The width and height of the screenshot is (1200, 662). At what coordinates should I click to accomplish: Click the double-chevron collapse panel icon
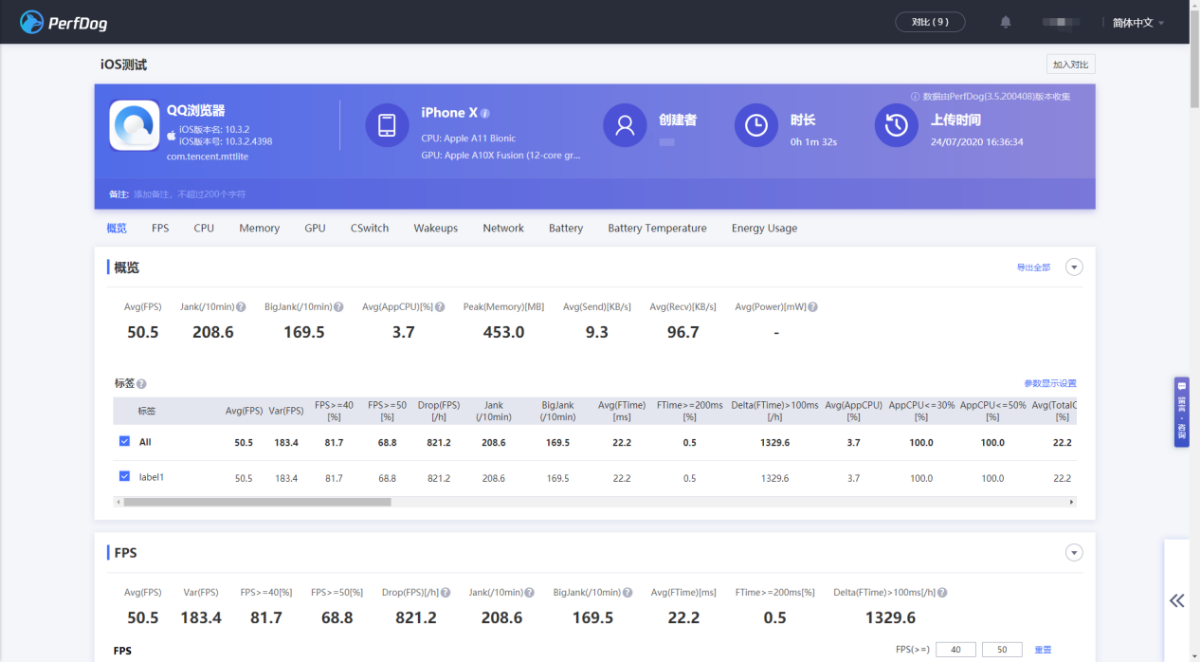point(1177,600)
